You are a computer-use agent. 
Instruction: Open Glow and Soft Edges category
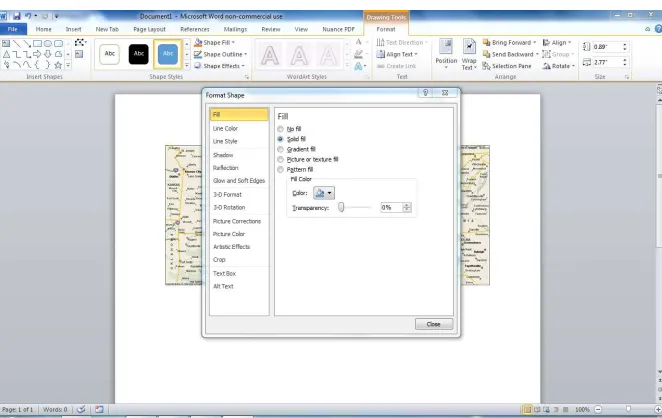coord(239,180)
